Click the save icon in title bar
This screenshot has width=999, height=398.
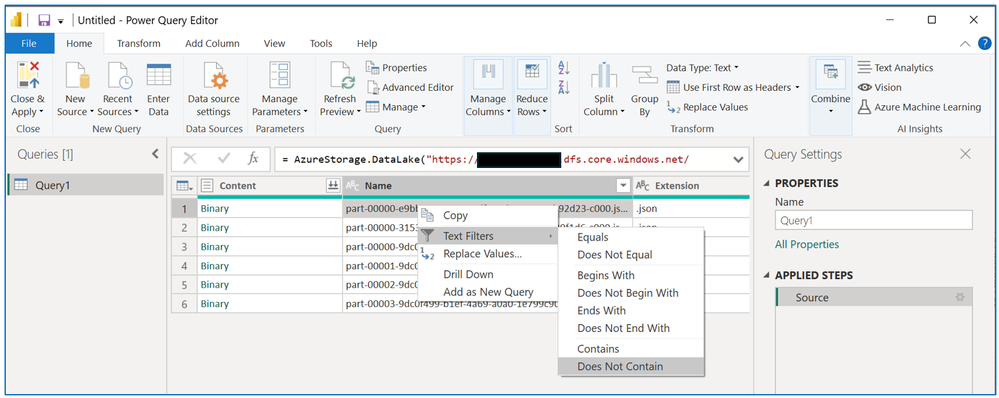[44, 20]
